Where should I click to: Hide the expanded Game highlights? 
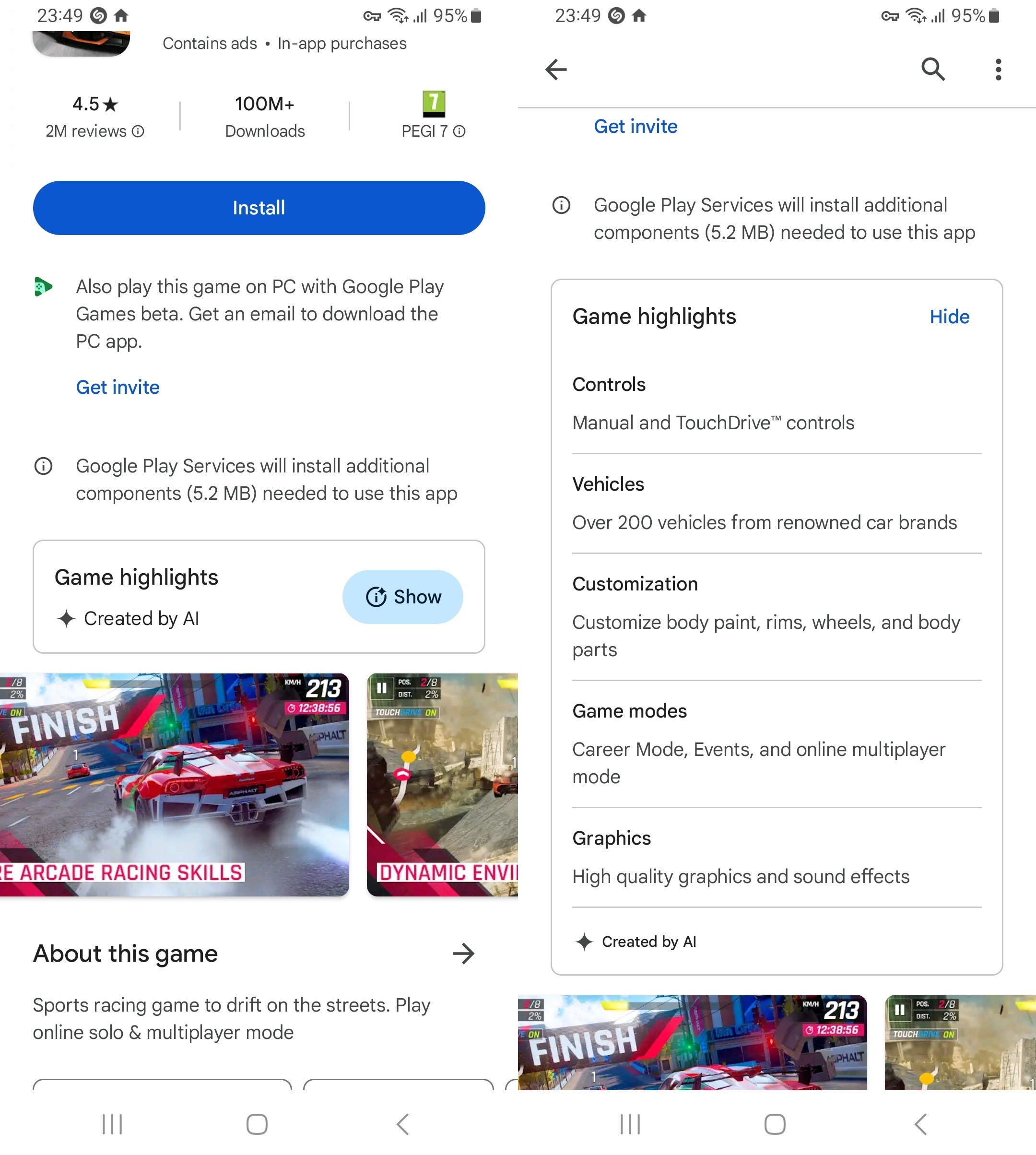point(949,317)
